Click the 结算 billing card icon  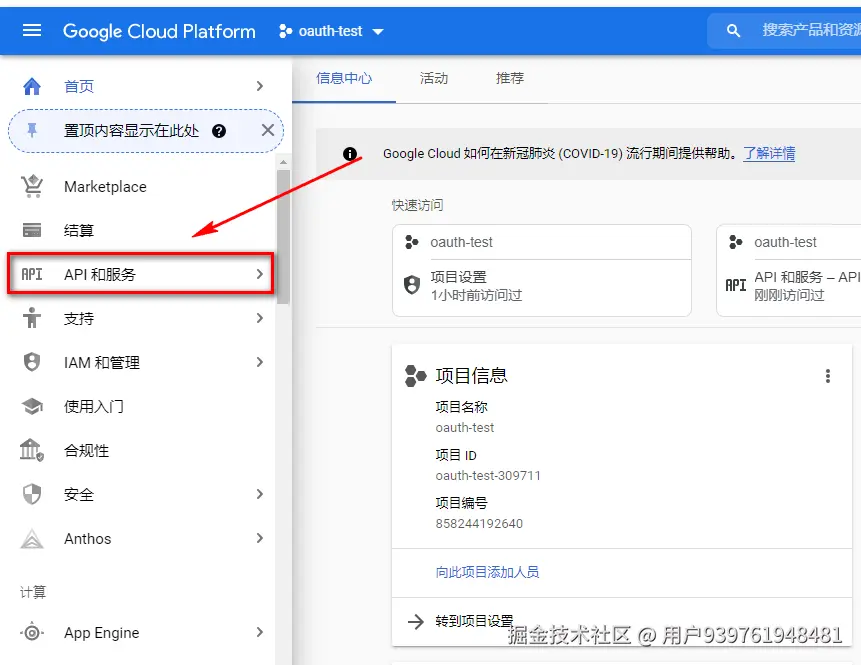(x=32, y=230)
